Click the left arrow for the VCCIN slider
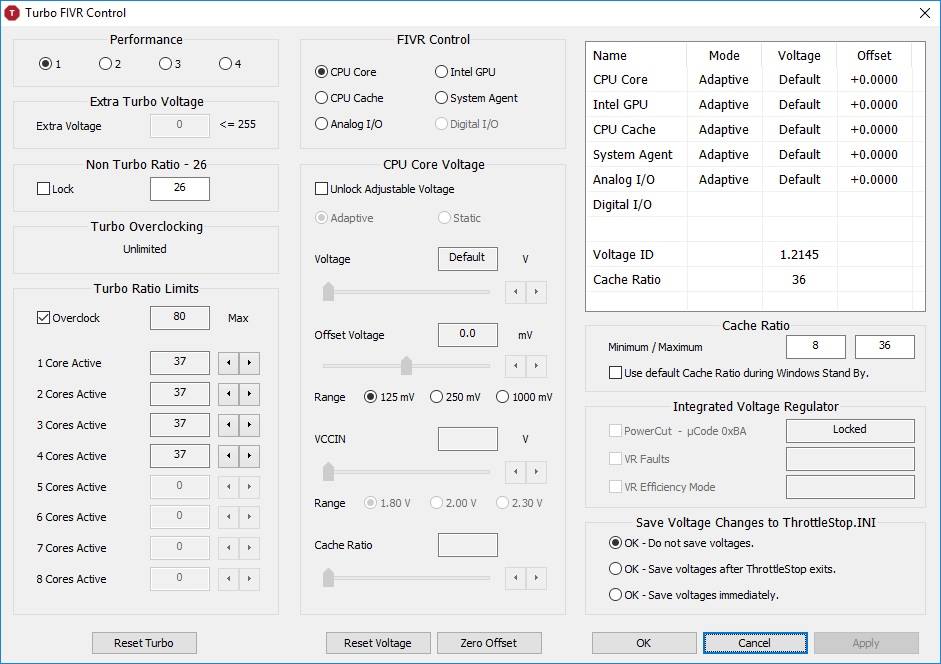This screenshot has height=664, width=941. [x=516, y=472]
